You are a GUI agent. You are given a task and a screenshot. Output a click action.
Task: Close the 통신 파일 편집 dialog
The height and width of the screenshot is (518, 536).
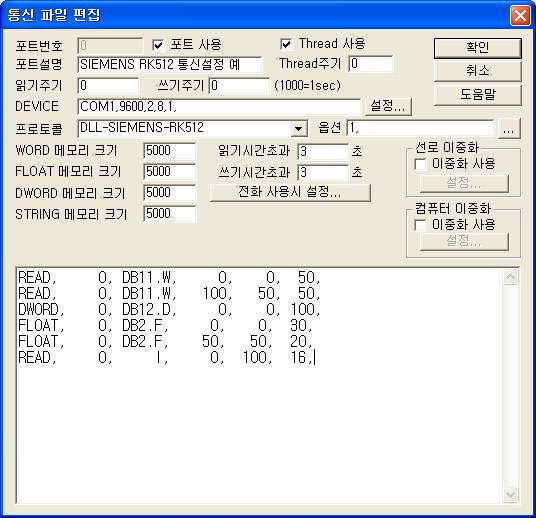(x=520, y=15)
